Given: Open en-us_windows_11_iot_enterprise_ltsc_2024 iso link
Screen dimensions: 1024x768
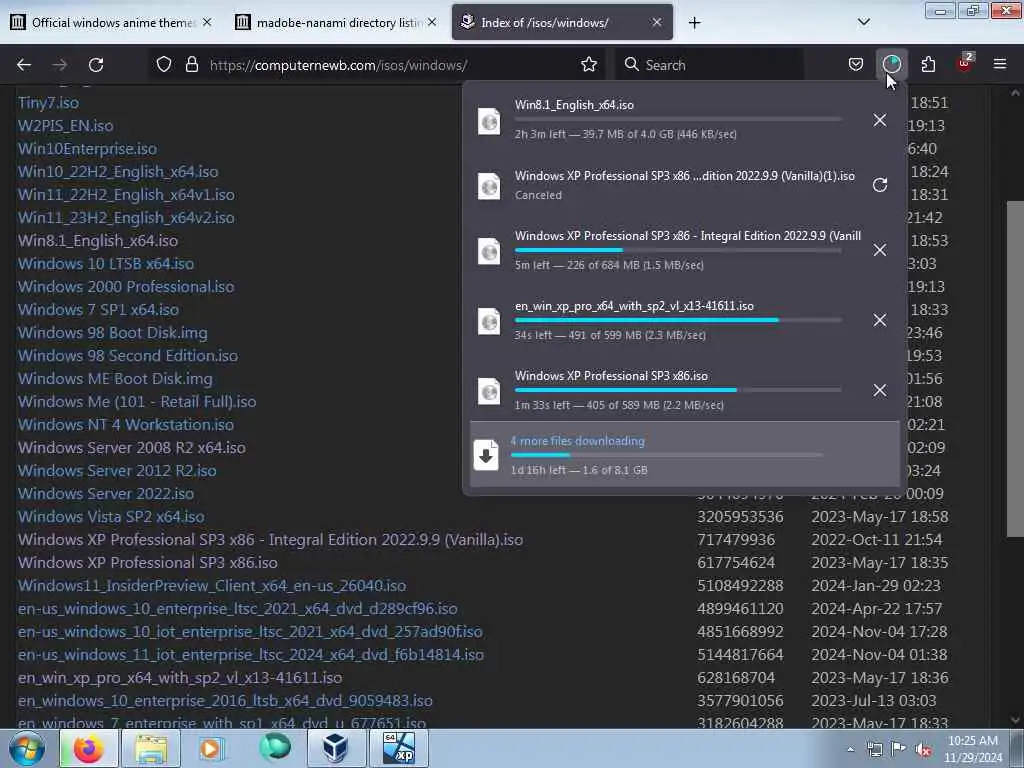Looking at the screenshot, I should [251, 654].
